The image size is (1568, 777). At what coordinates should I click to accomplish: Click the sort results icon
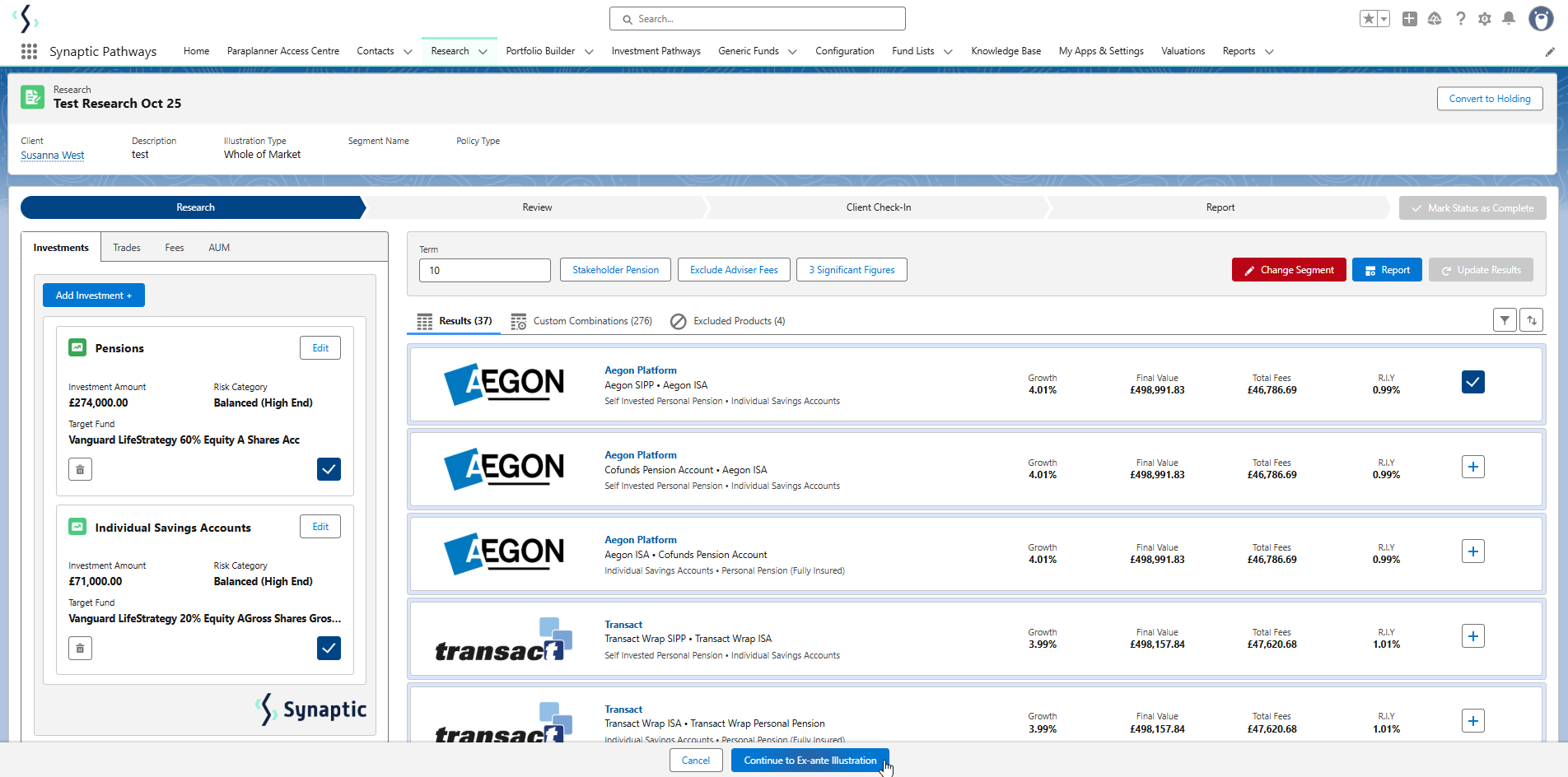(x=1532, y=320)
